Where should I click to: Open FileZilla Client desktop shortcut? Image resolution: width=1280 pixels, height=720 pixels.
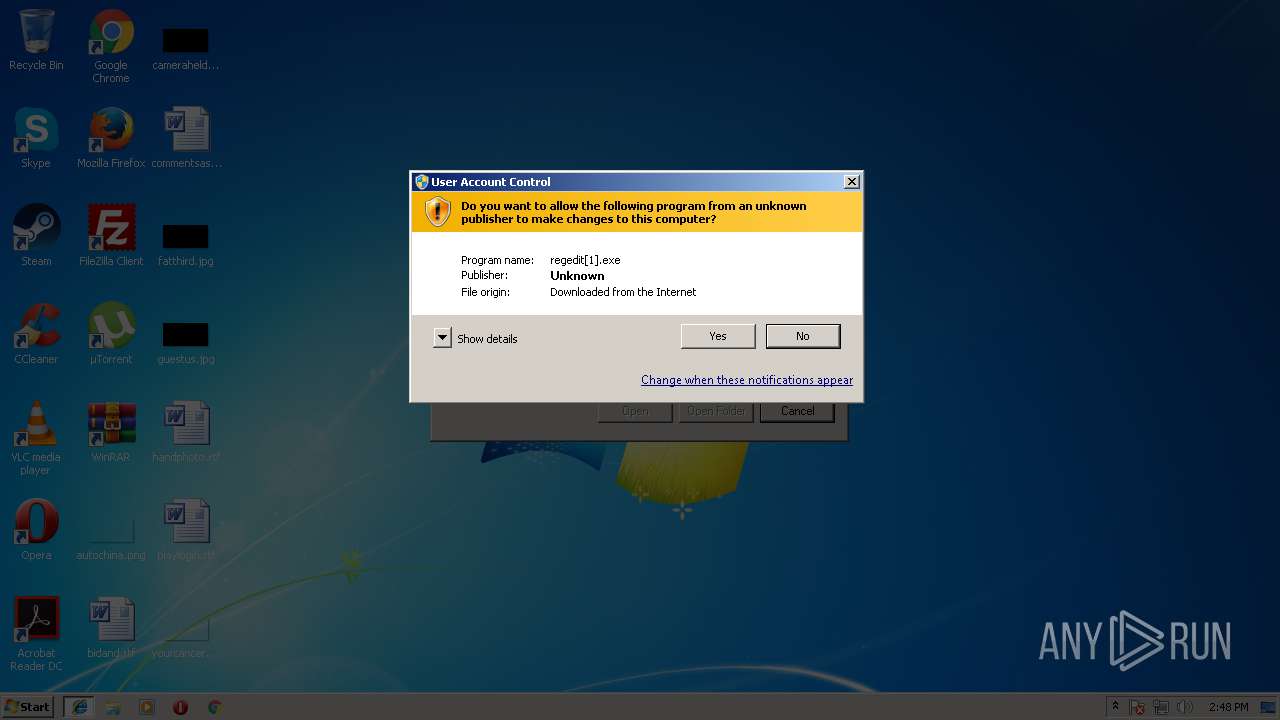(x=111, y=237)
